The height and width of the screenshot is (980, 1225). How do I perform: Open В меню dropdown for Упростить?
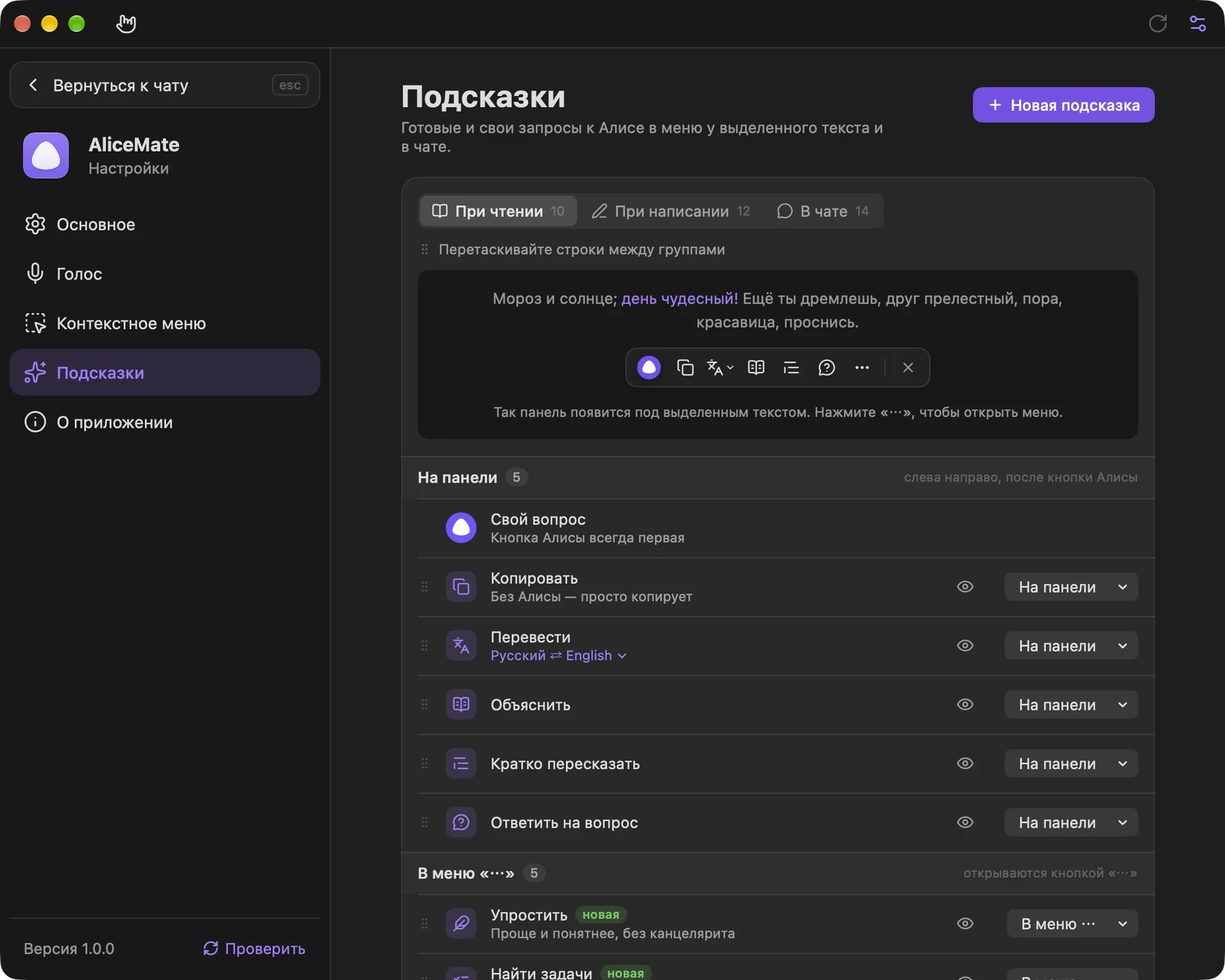pos(1072,924)
